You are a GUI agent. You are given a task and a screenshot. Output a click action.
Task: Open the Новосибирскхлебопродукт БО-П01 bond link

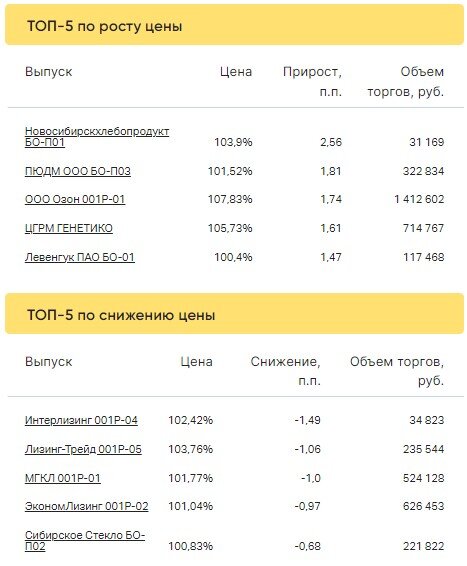97,137
